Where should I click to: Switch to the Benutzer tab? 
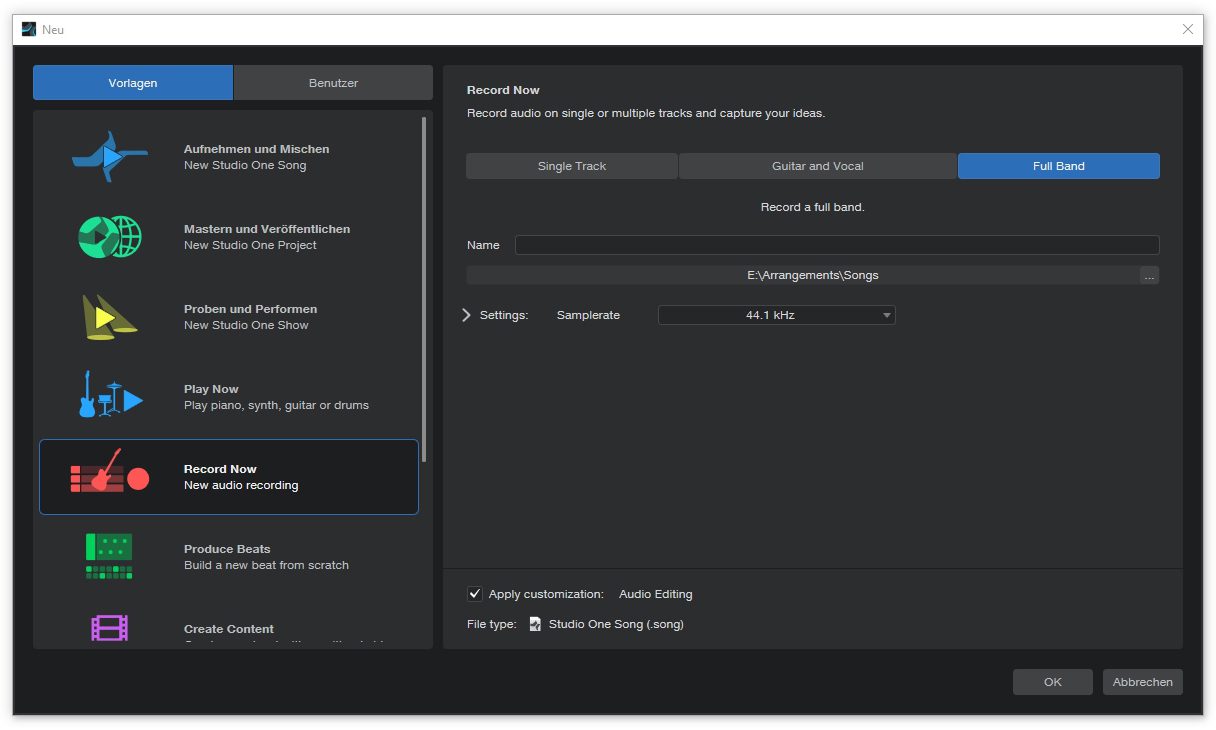(333, 83)
